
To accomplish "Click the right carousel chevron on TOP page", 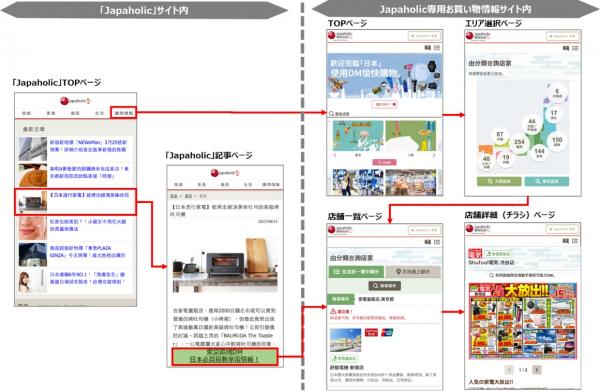I will (x=434, y=155).
